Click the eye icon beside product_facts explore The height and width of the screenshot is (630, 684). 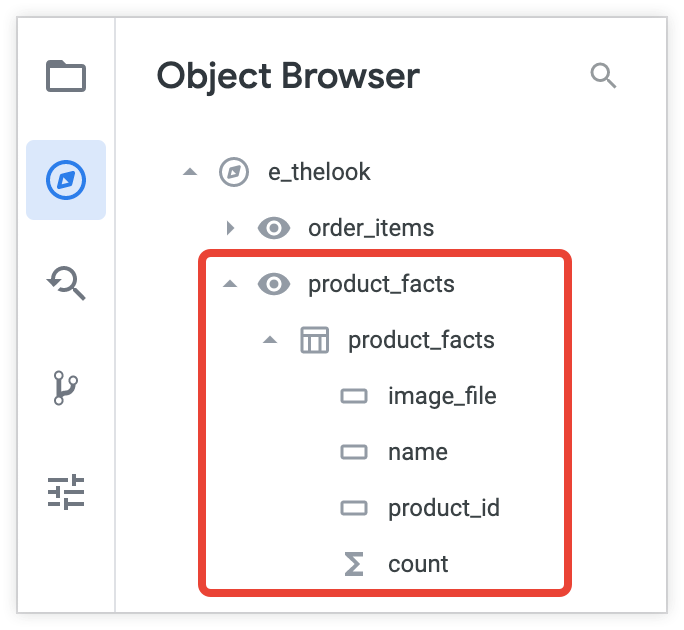coord(274,284)
